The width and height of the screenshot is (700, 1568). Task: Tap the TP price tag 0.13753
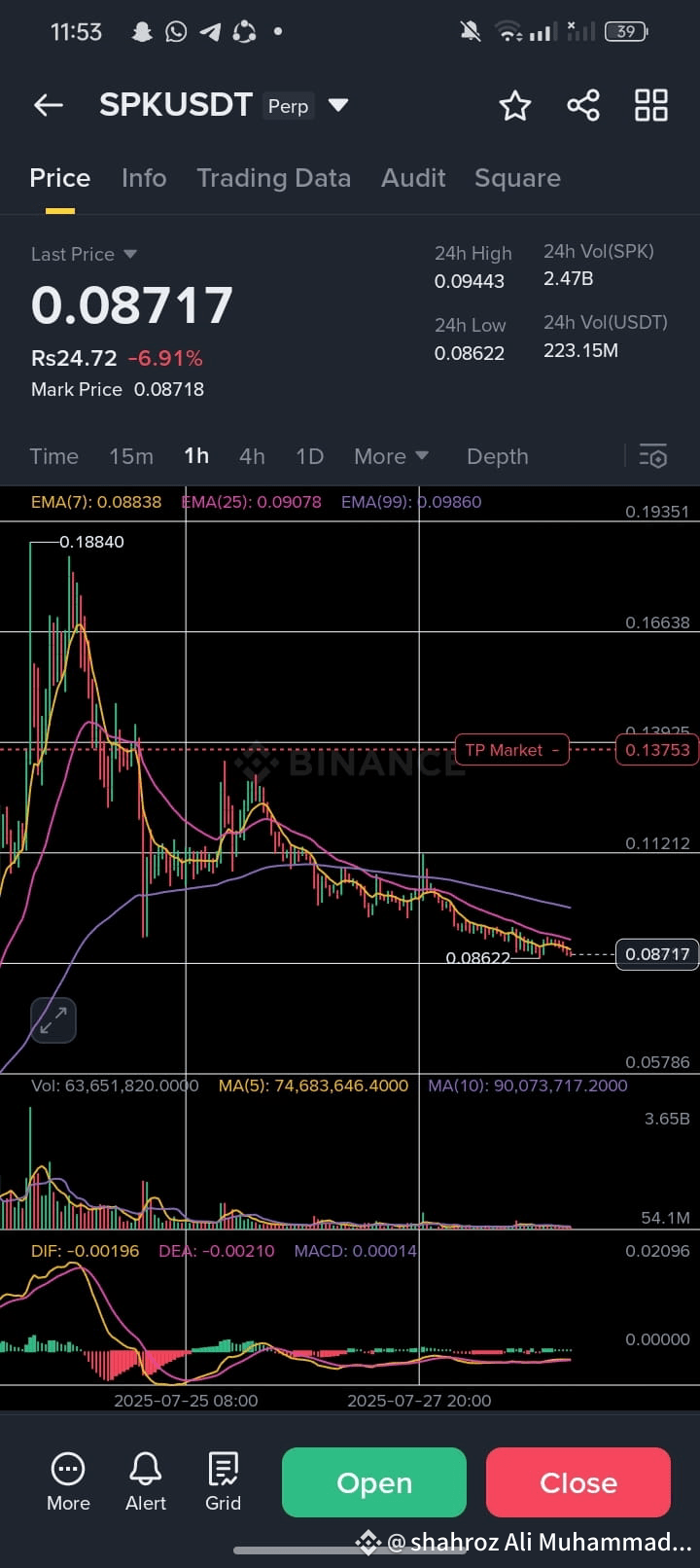tap(657, 750)
